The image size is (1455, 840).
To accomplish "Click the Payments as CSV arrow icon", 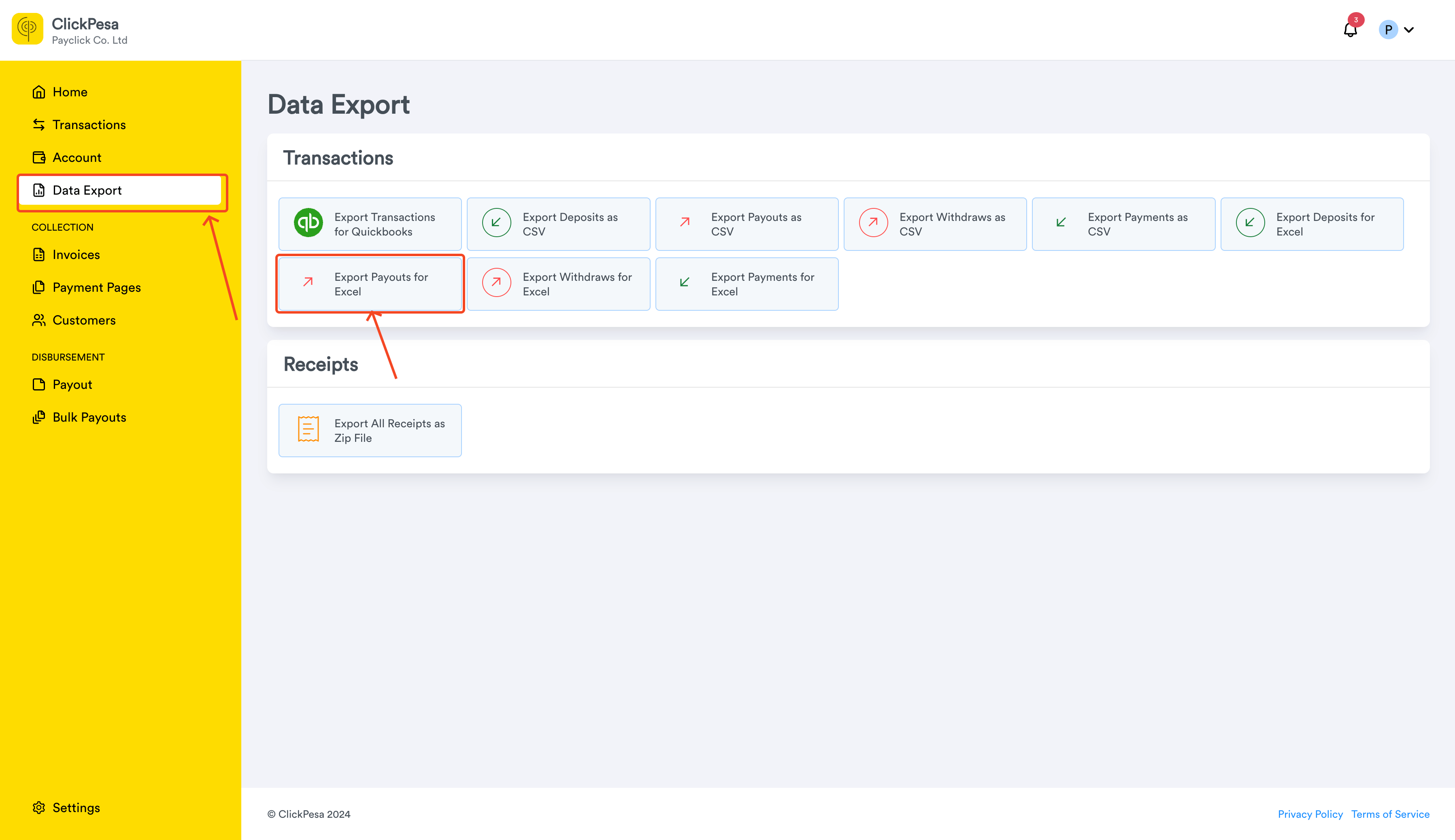I will click(1061, 222).
